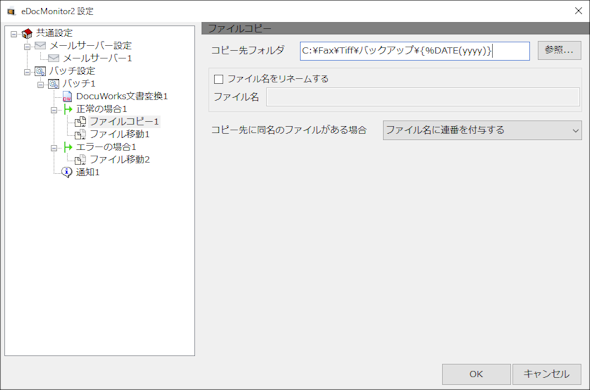Image resolution: width=590 pixels, height=390 pixels.
Task: Confirm settings with the OK button
Action: pos(476,374)
